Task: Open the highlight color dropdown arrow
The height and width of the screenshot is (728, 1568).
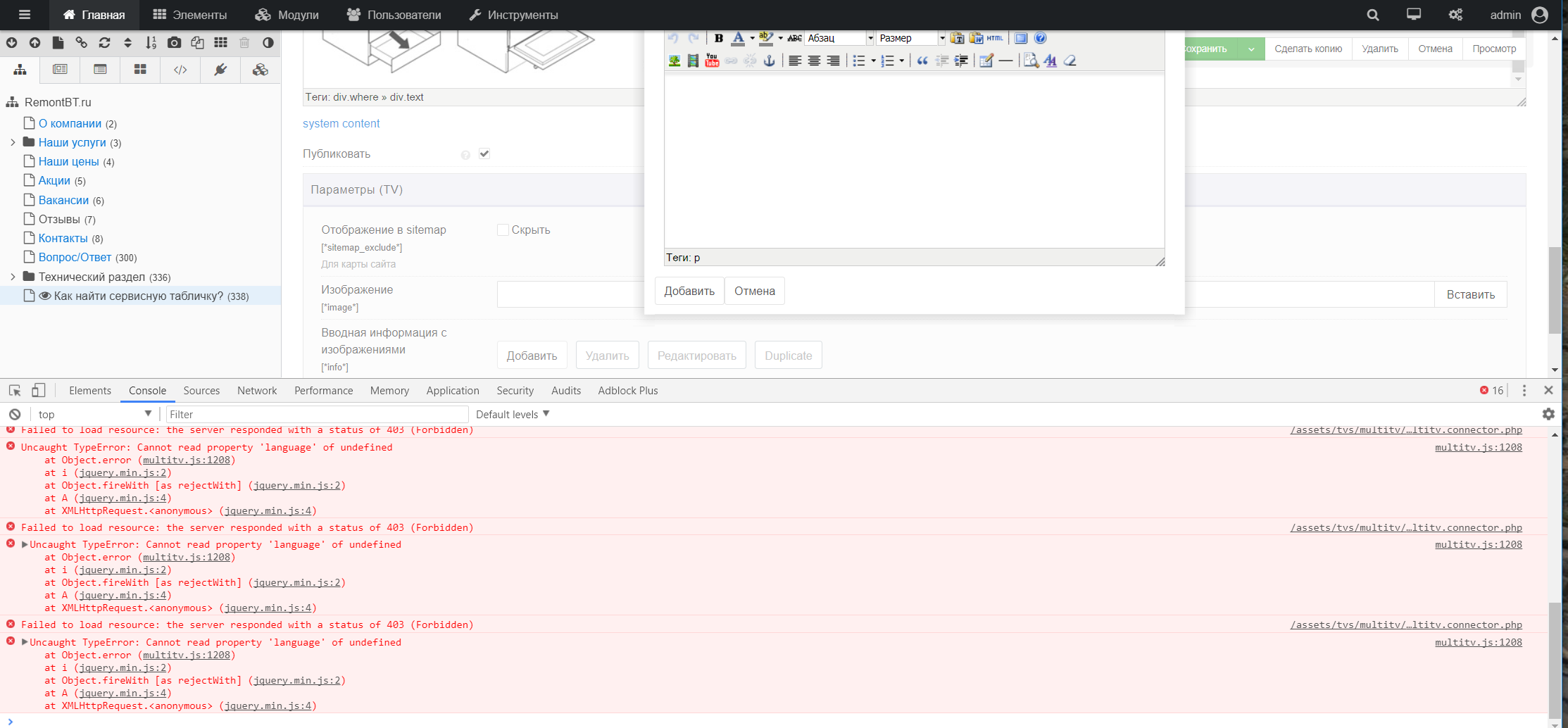Action: tap(780, 38)
